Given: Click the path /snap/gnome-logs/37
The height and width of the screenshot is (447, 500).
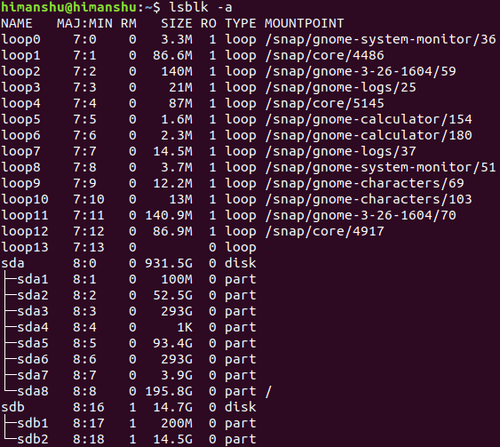Looking at the screenshot, I should pos(340,151).
